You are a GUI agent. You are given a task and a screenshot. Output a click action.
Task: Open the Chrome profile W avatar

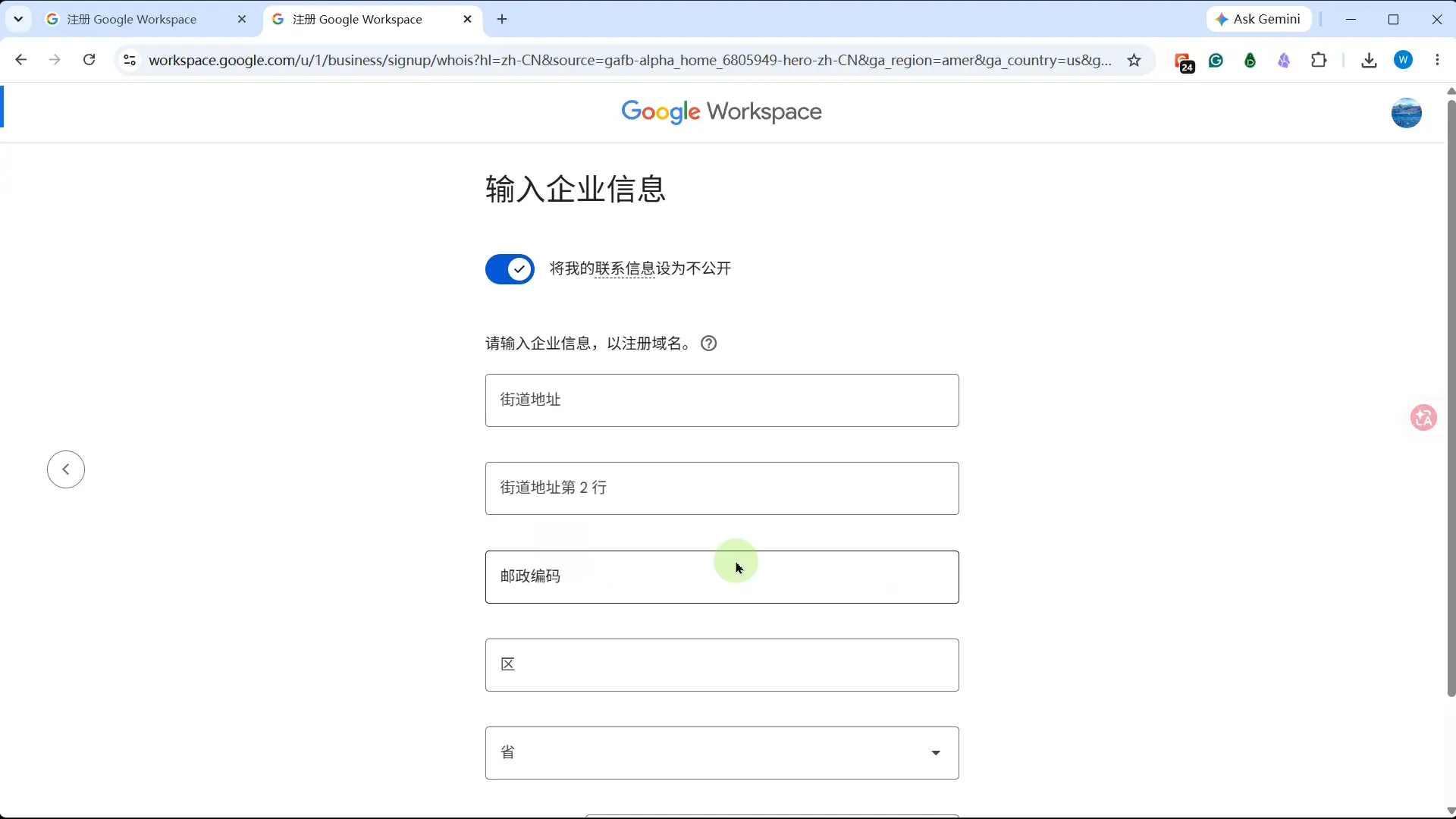pos(1404,60)
